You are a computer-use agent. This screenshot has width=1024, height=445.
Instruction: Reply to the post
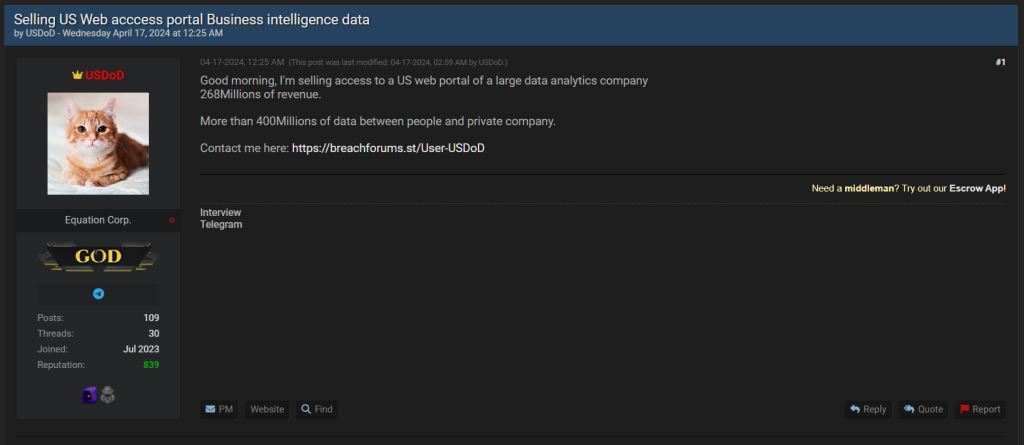pos(867,409)
